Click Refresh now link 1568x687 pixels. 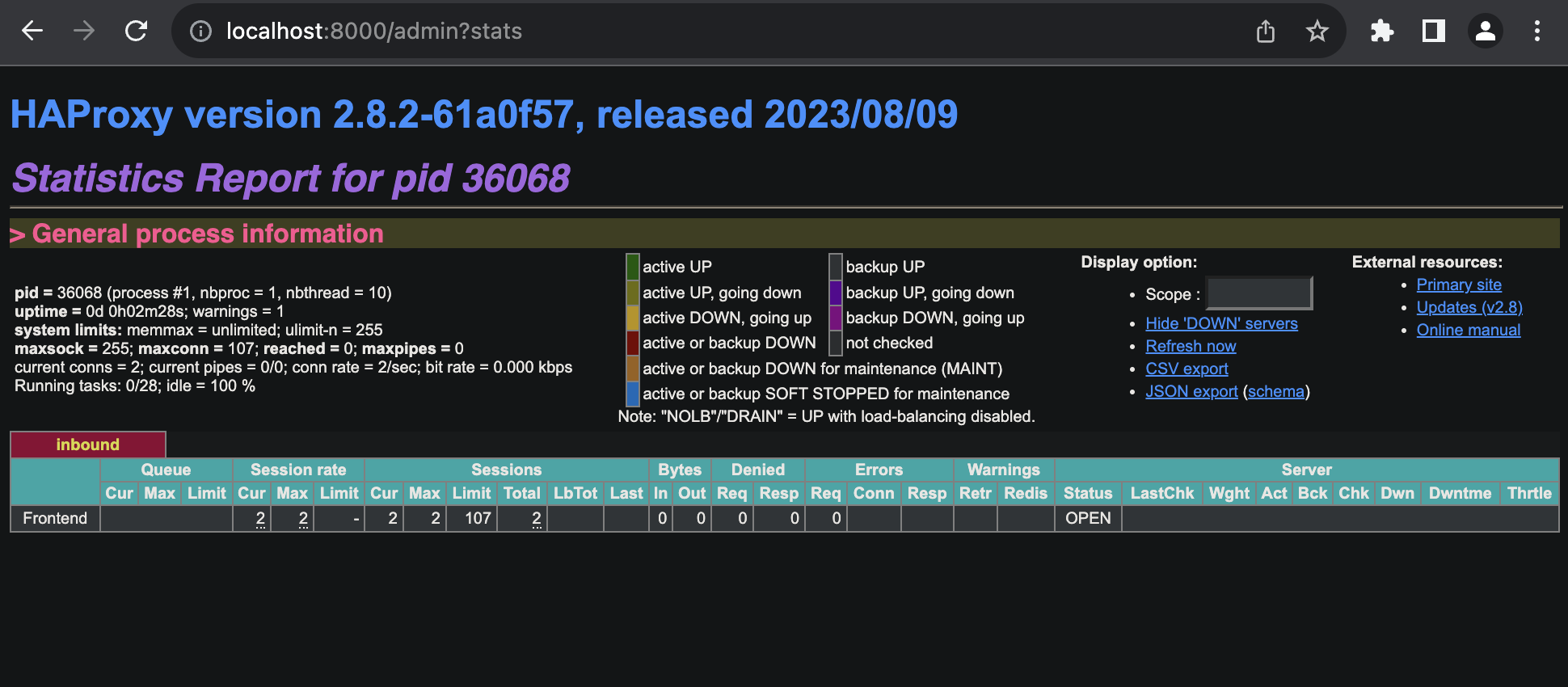pos(1191,346)
